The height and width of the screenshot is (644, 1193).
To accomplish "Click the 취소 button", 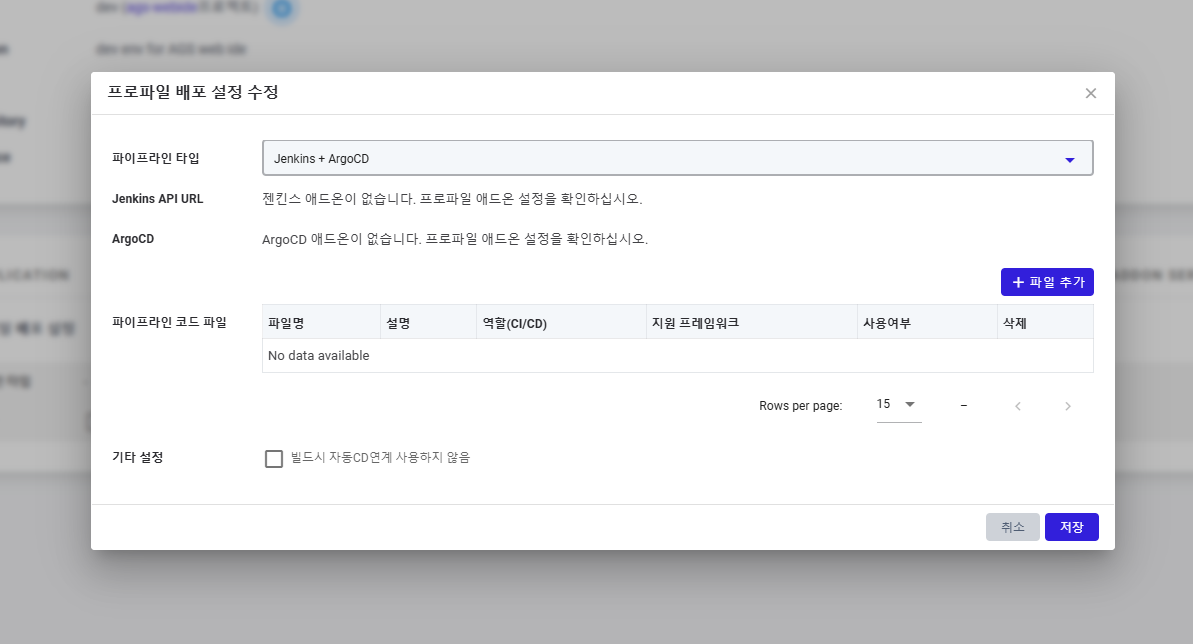I will click(x=1012, y=527).
